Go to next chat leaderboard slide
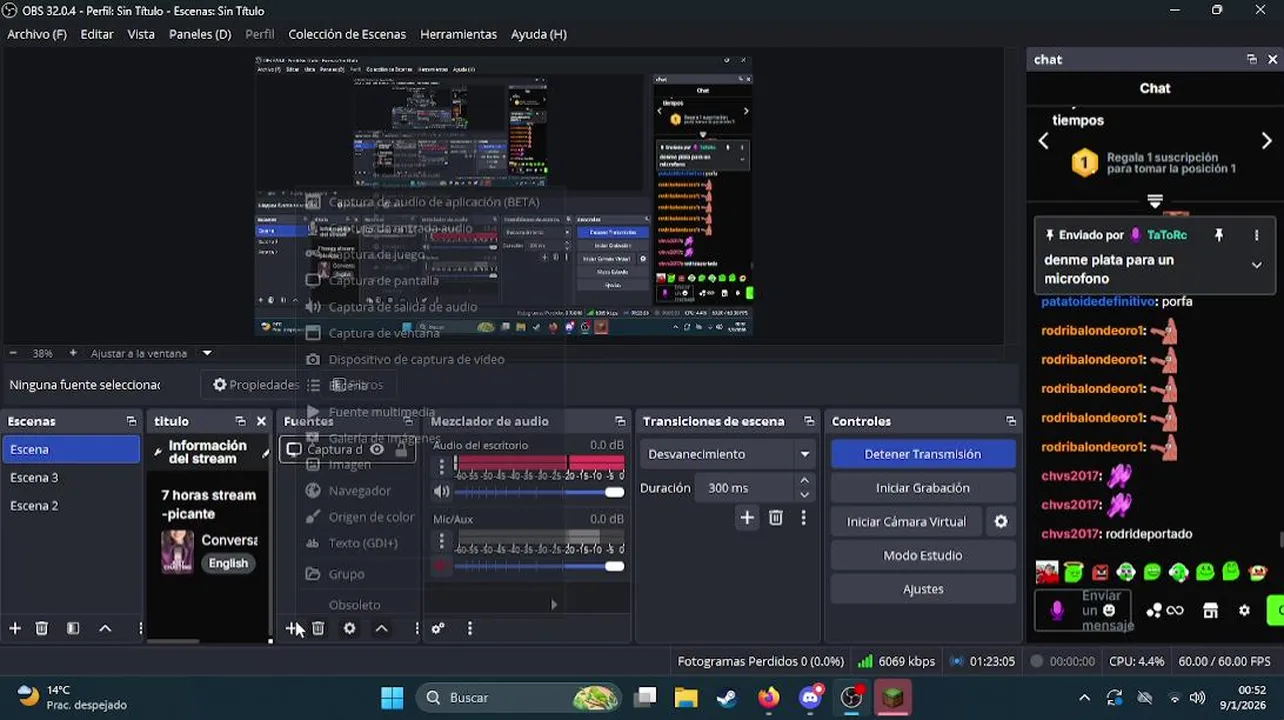This screenshot has height=720, width=1284. (x=1266, y=141)
